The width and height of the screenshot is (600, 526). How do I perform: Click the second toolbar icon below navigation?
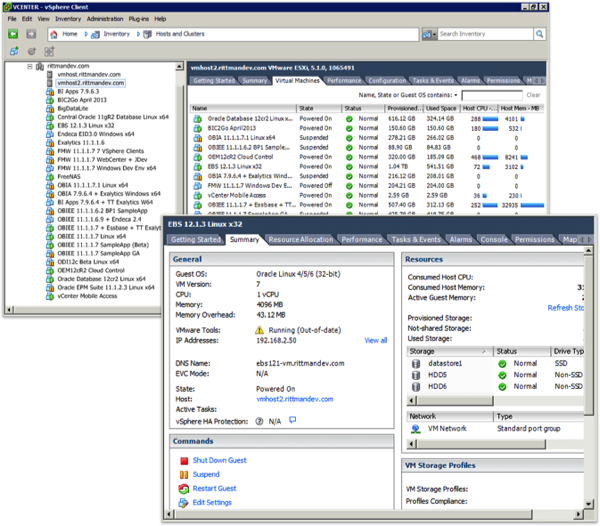(x=32, y=51)
